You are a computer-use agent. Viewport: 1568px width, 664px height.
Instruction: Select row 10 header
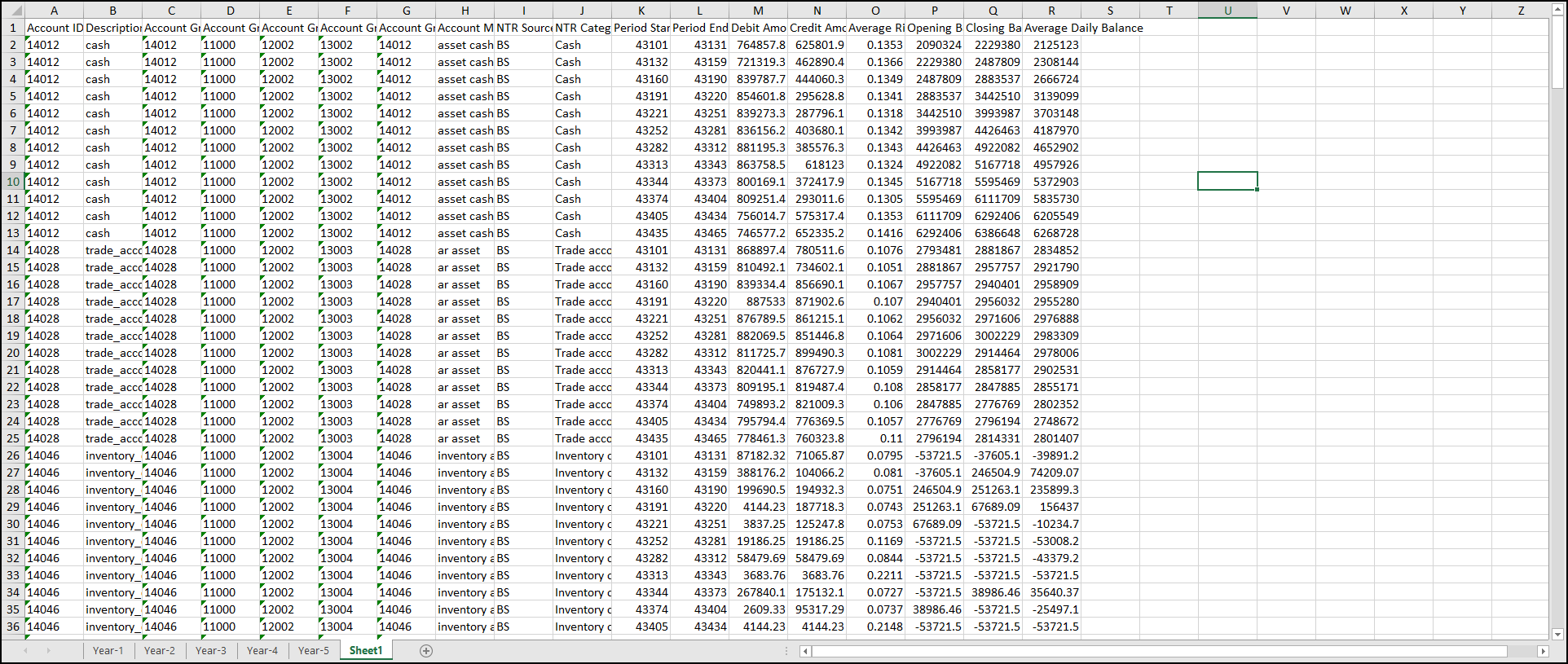13,182
